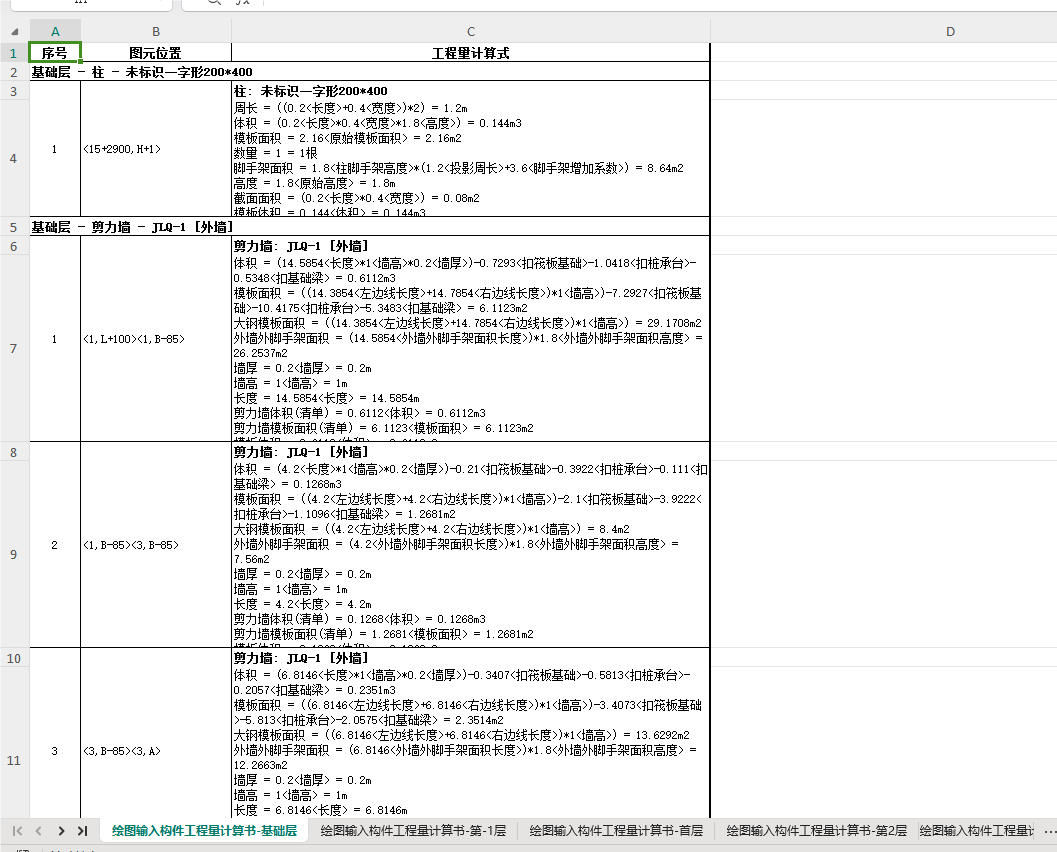The image size is (1057, 852).
Task: Open the 第-1层 sheet tab
Action: [x=413, y=830]
